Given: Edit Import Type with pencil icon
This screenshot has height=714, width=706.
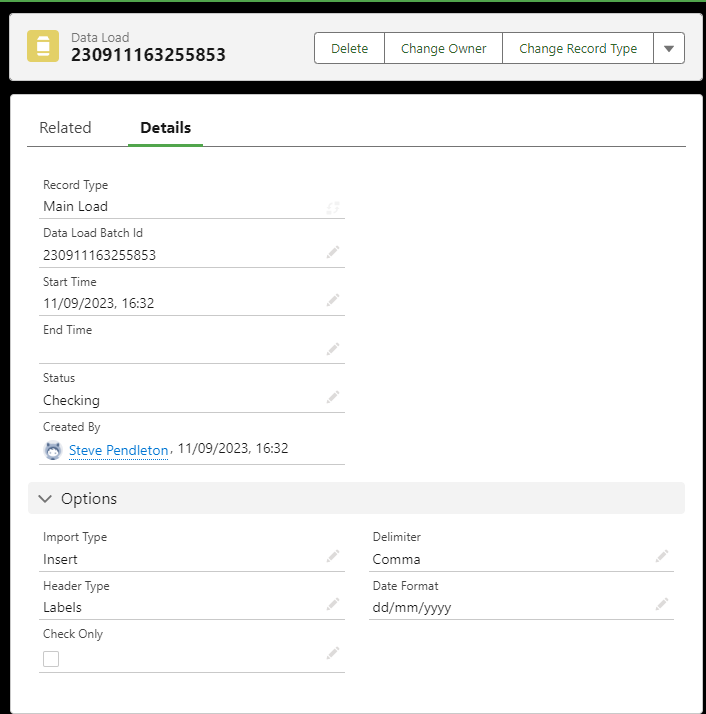Looking at the screenshot, I should 333,556.
